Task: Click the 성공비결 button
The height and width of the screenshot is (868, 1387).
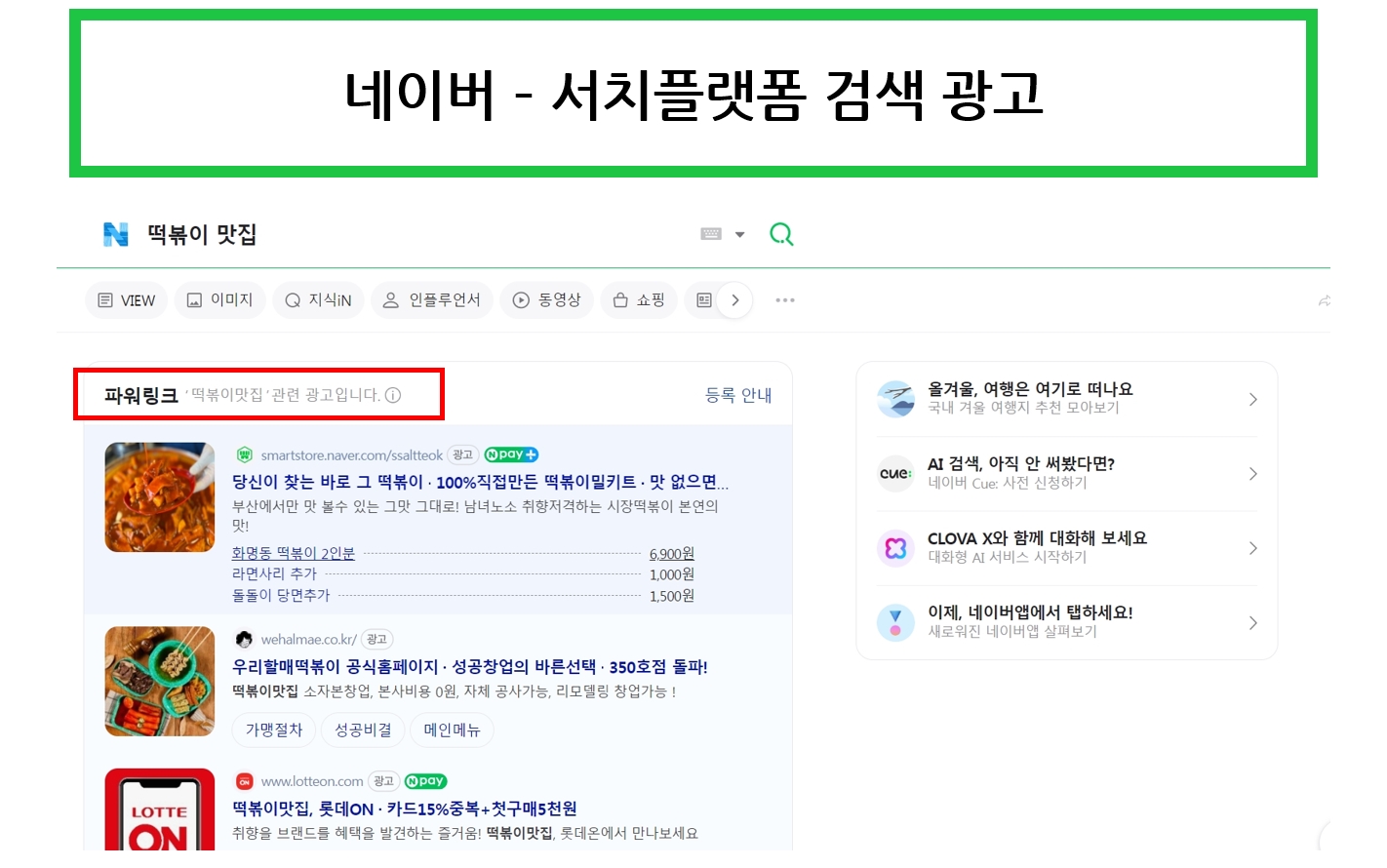Action: (x=363, y=730)
